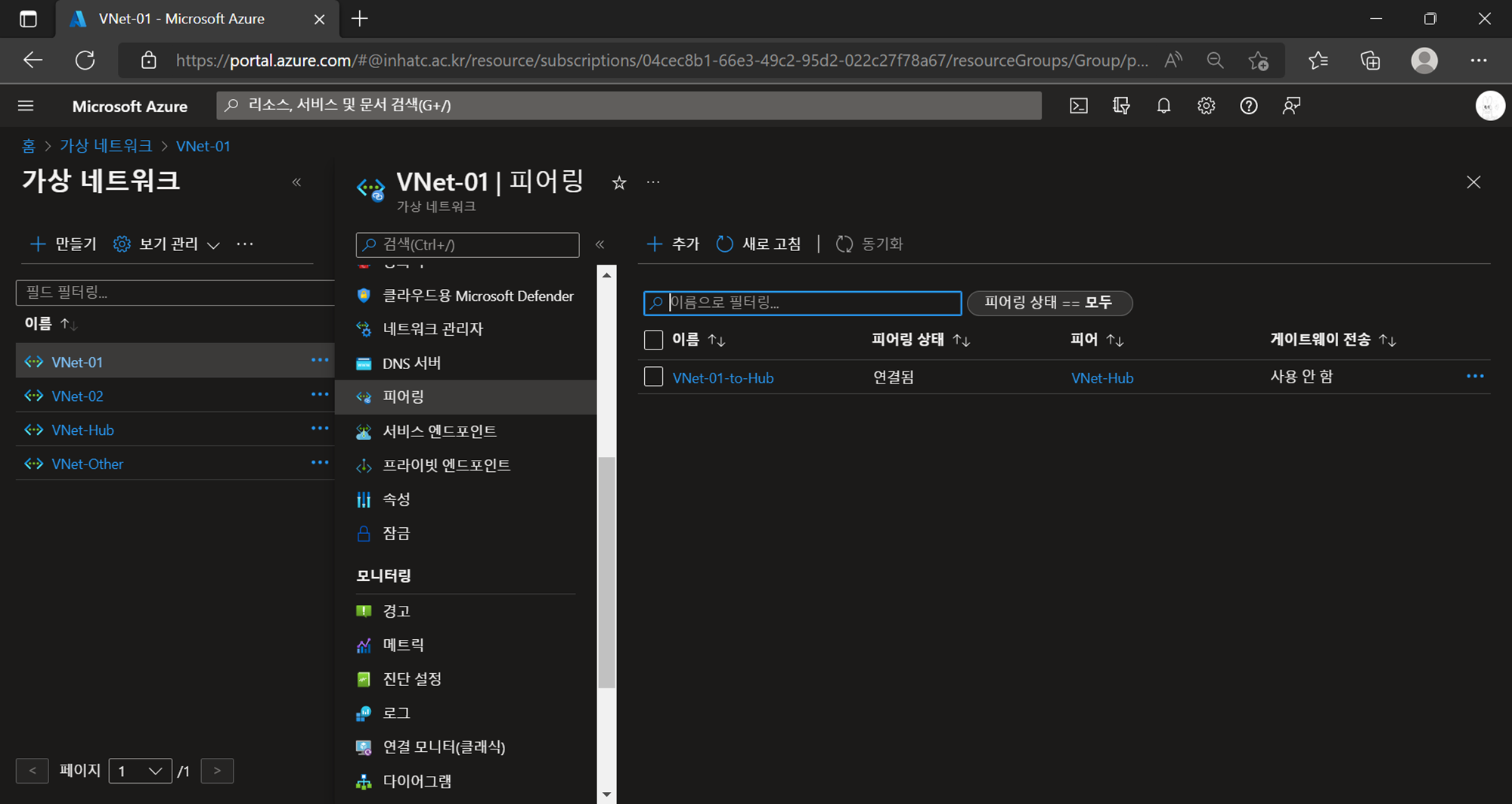The image size is (1512, 804).
Task: Focus the resource menu 검색 box
Action: coord(467,244)
